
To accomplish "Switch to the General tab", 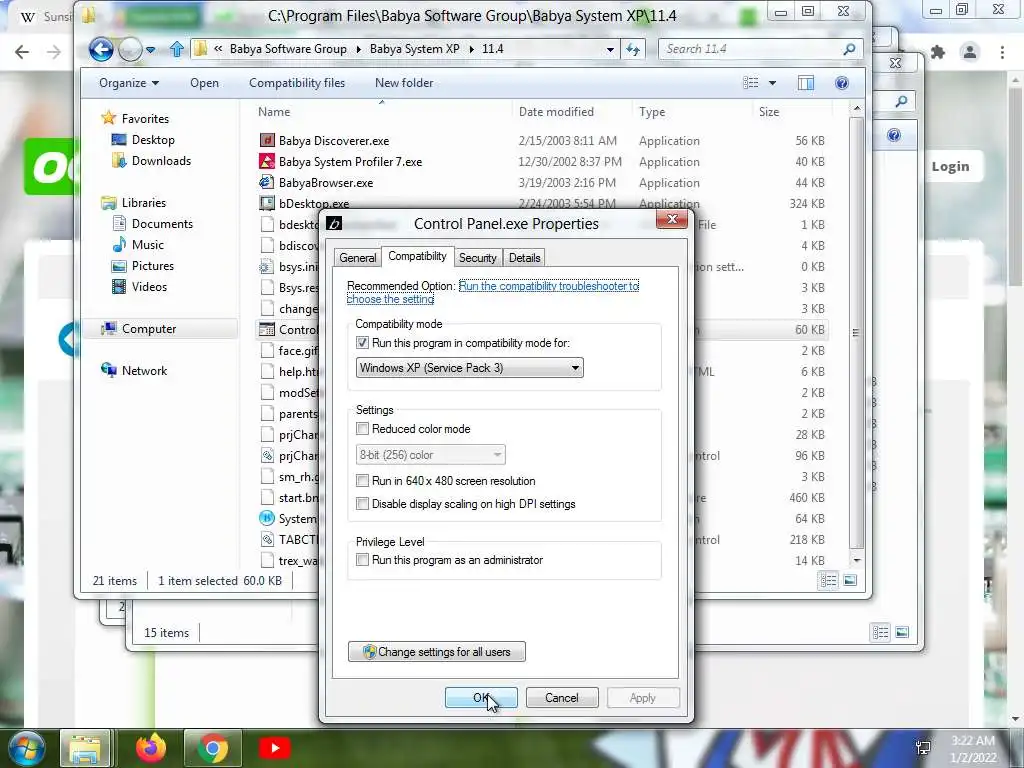I will (358, 258).
